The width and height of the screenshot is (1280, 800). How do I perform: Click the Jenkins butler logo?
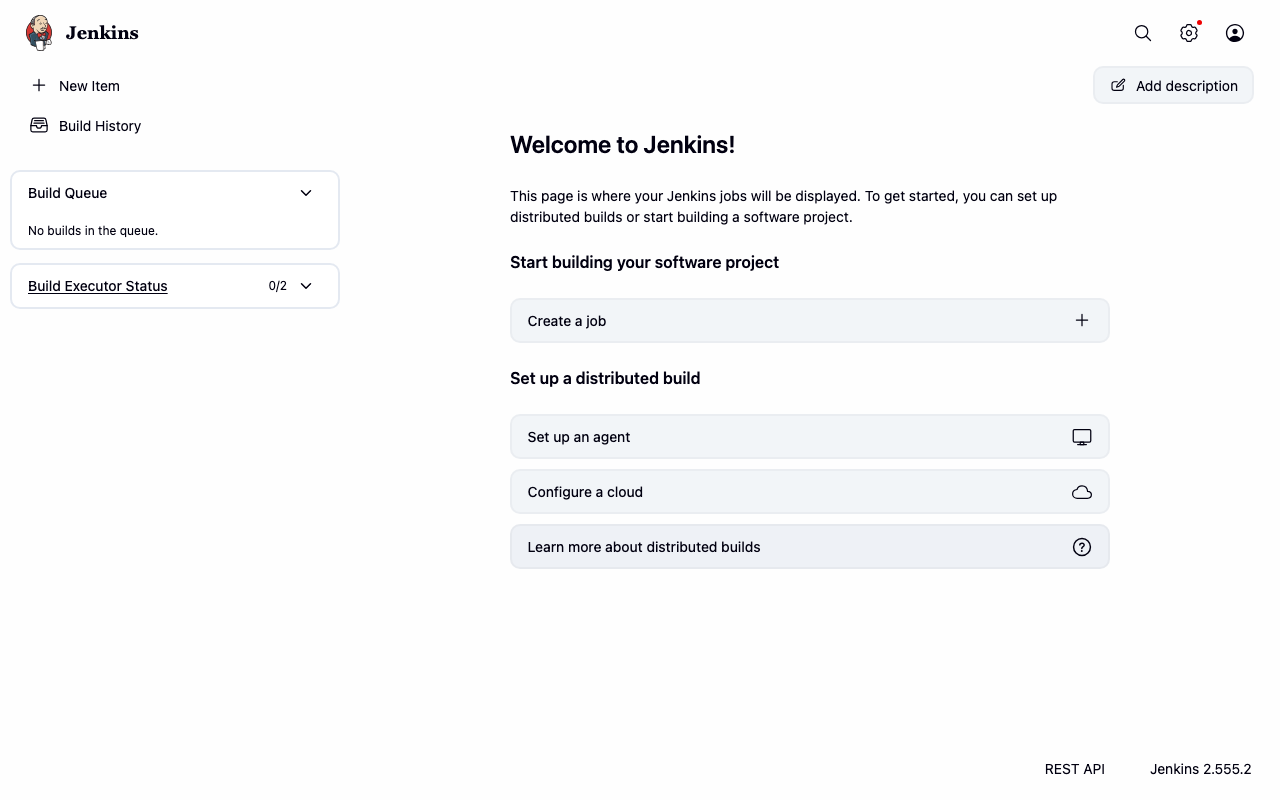39,33
